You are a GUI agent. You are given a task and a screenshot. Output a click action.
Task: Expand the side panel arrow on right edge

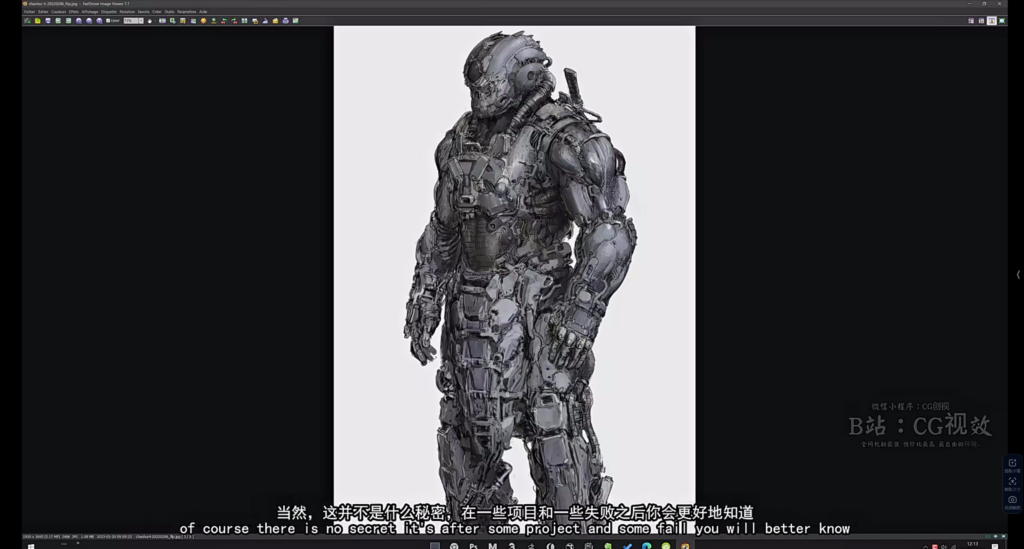[1018, 275]
